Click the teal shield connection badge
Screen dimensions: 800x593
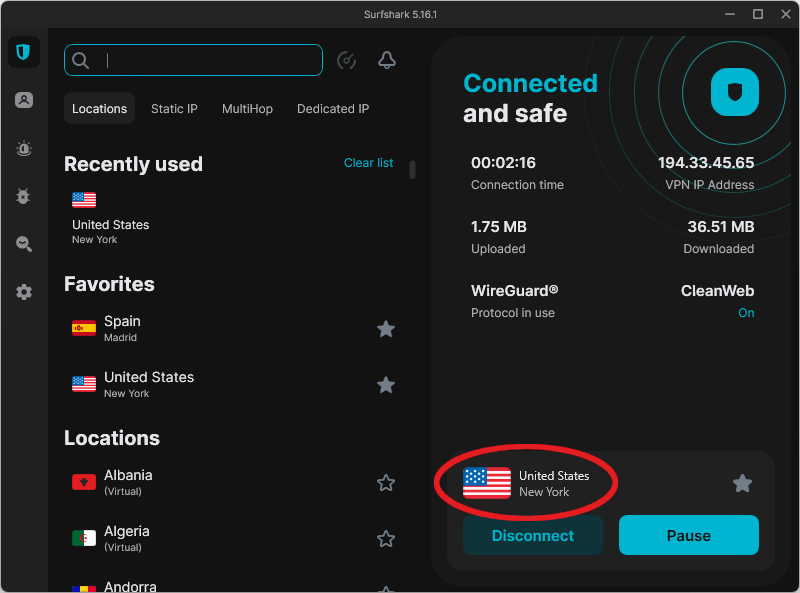click(735, 92)
